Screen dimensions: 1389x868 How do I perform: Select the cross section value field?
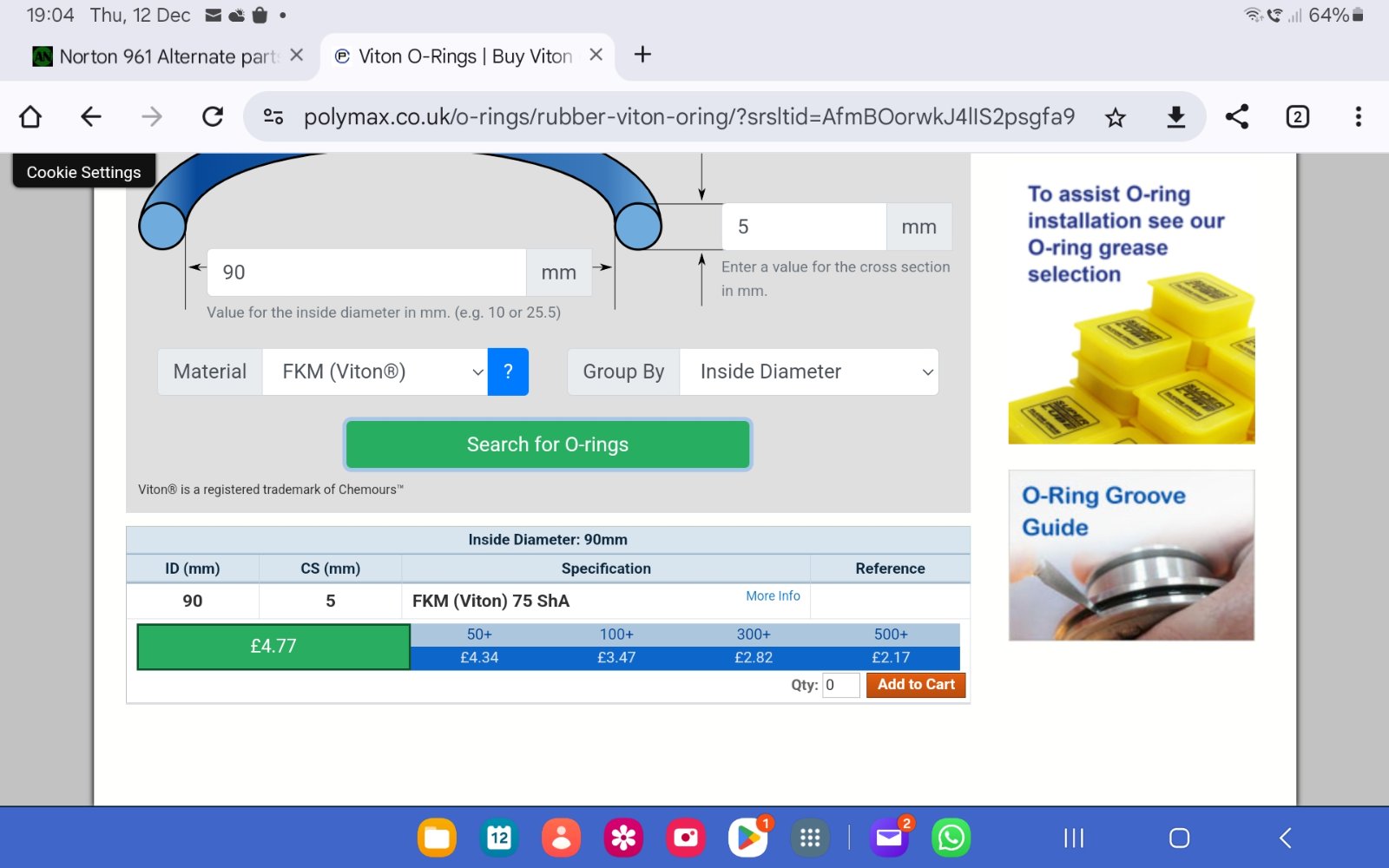[803, 227]
